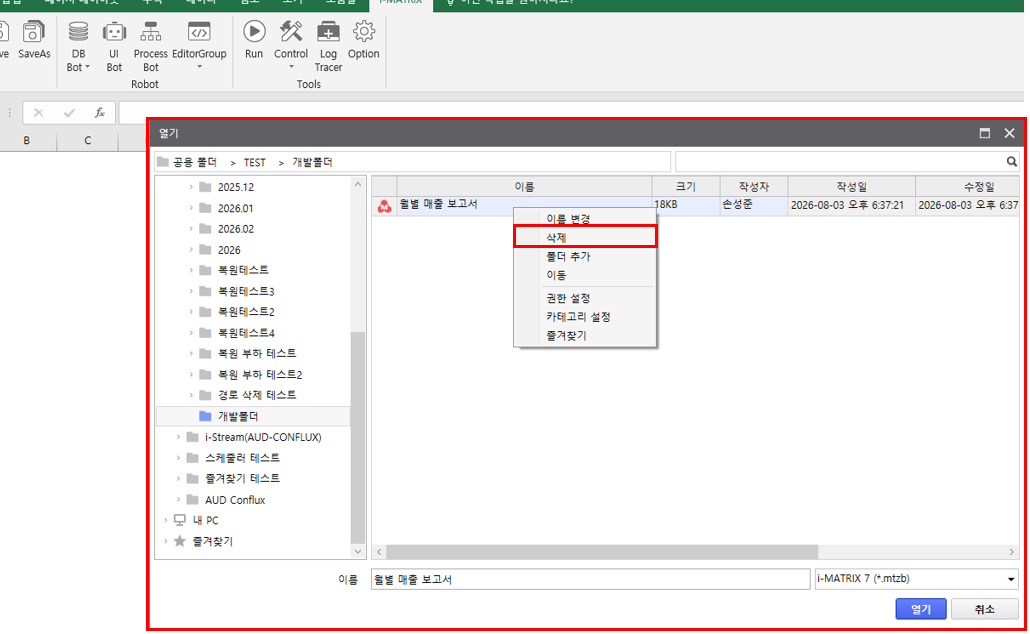
Task: Open the Control tools menu
Action: click(x=291, y=46)
